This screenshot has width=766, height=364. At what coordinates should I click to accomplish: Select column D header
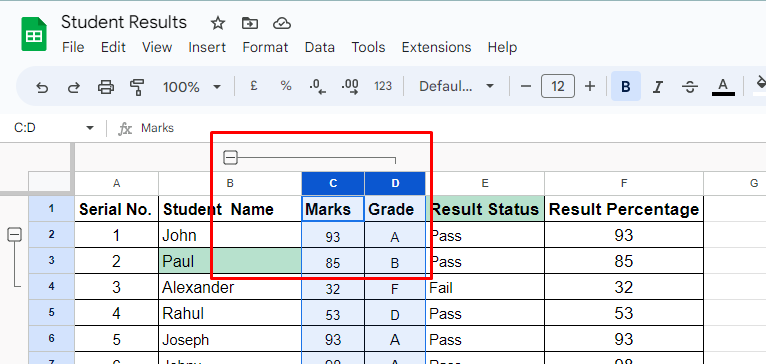(395, 184)
